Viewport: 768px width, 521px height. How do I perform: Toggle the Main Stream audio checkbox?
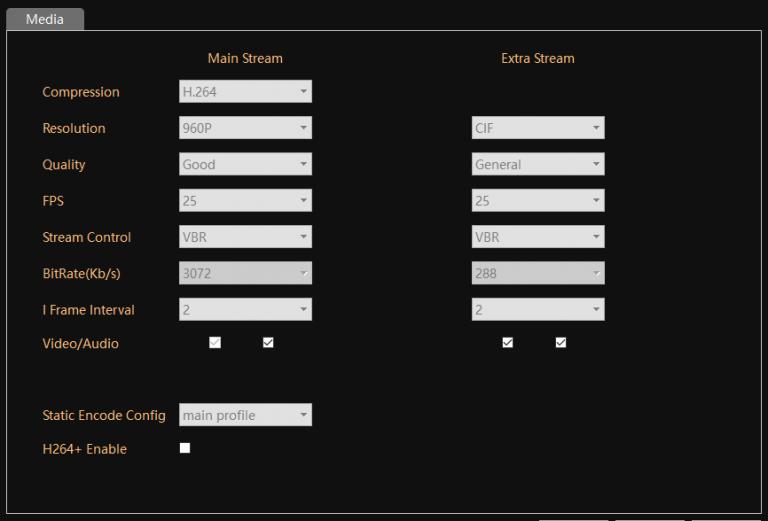pos(268,343)
